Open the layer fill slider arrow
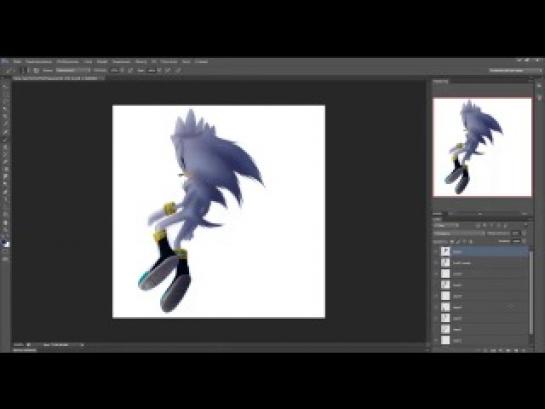545x409 pixels. pos(524,241)
